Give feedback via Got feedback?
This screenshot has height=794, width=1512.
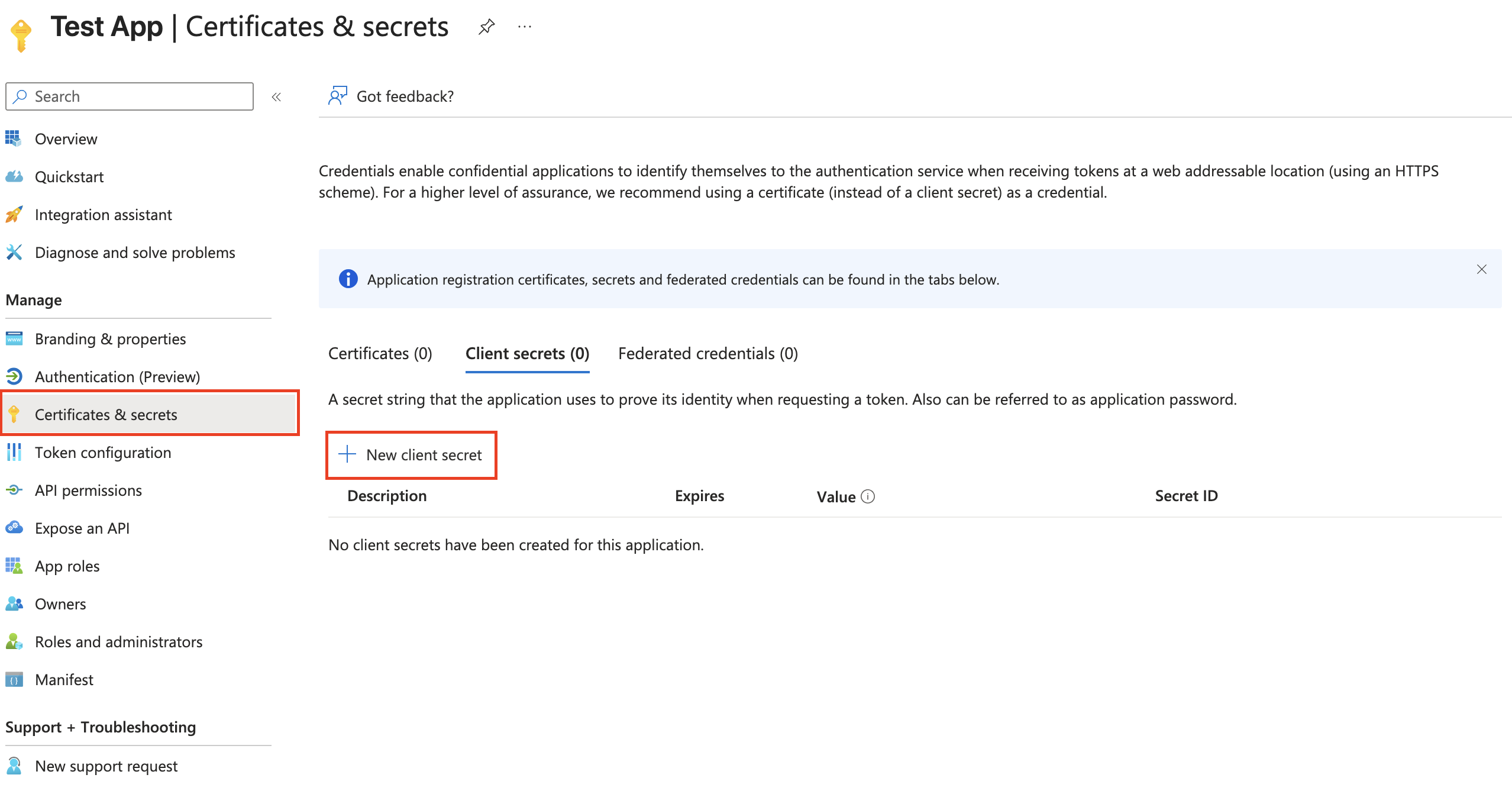tap(405, 96)
